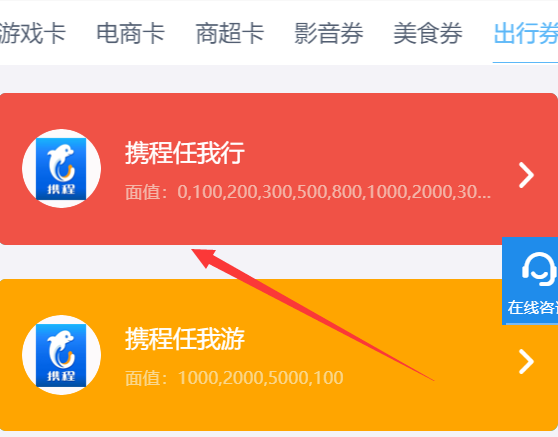Open the 在线咨询 online chat button
The image size is (558, 437).
(530, 281)
